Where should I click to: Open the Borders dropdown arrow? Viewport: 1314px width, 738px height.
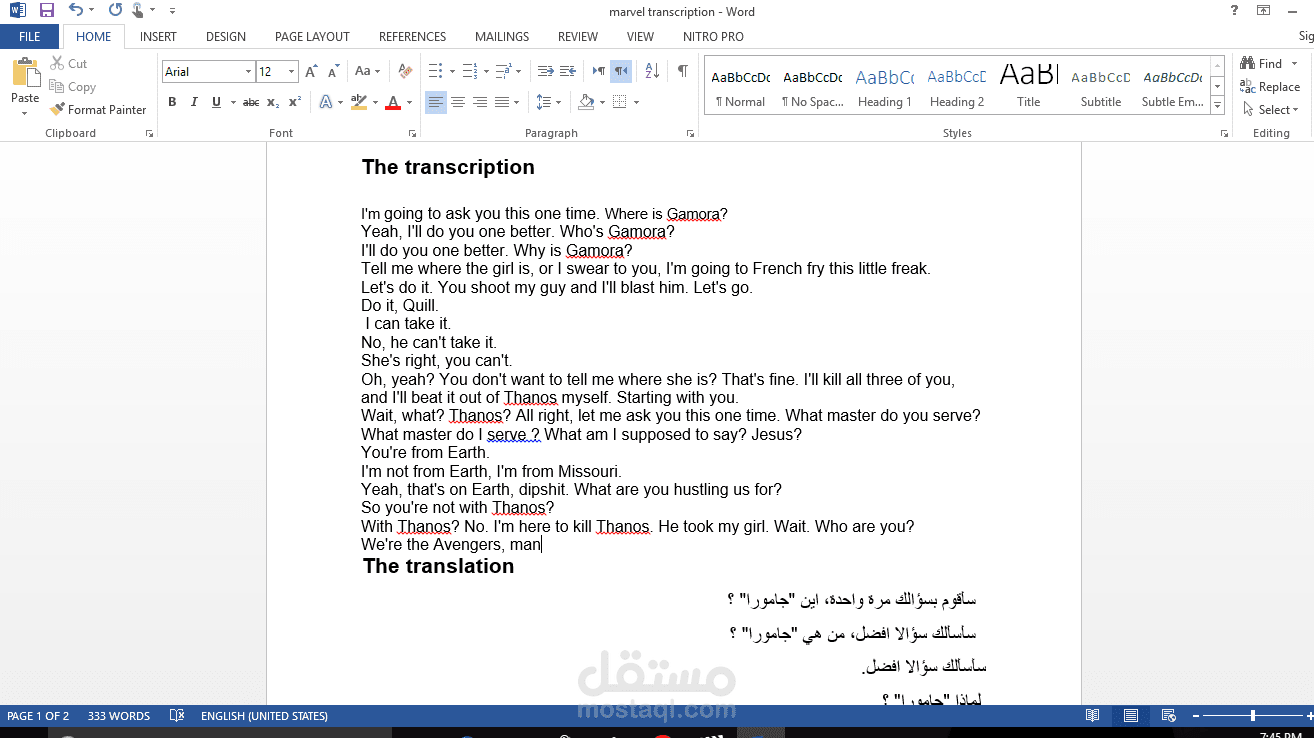[x=636, y=102]
